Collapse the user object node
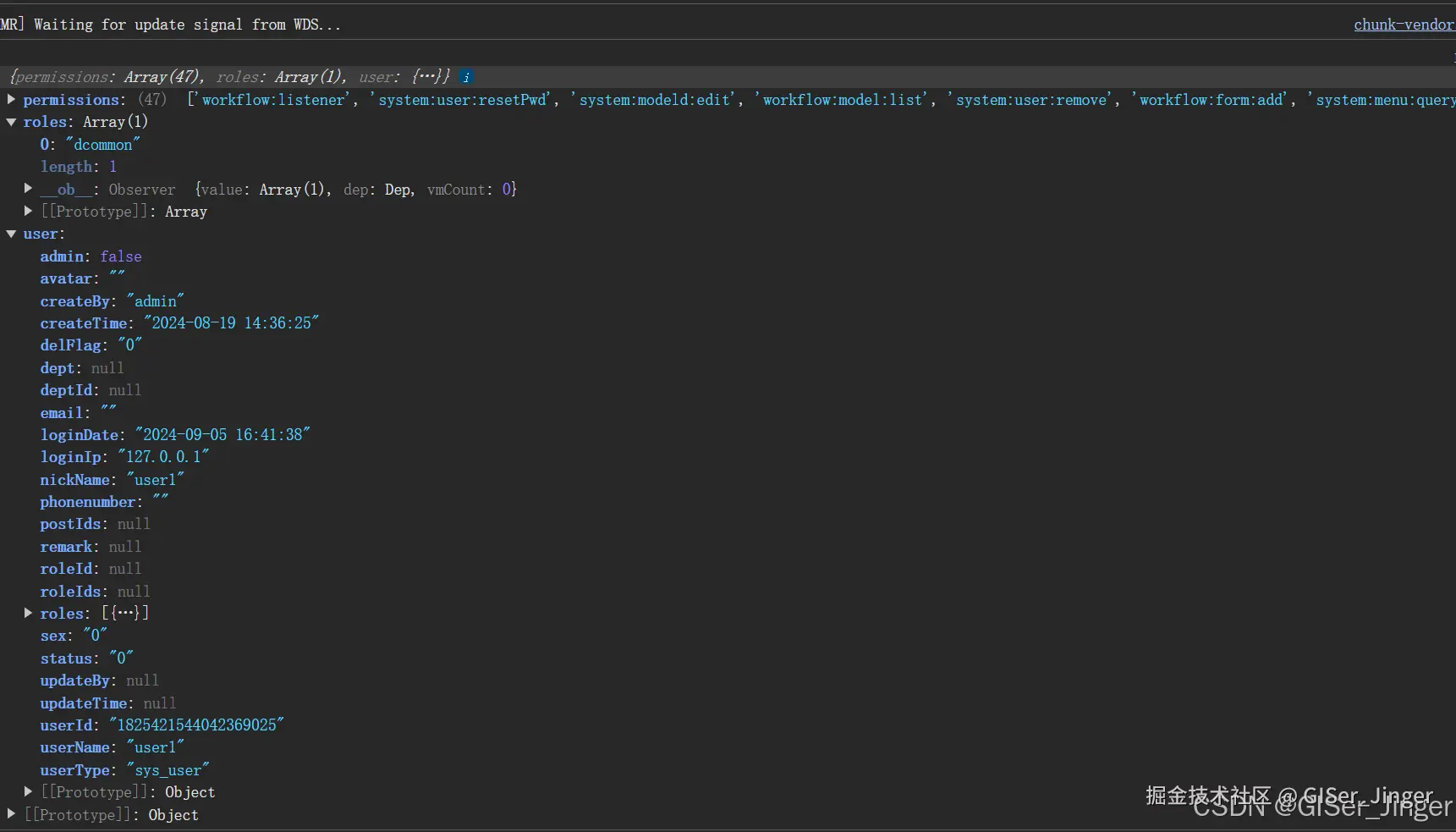Viewport: 1456px width, 832px height. point(11,234)
